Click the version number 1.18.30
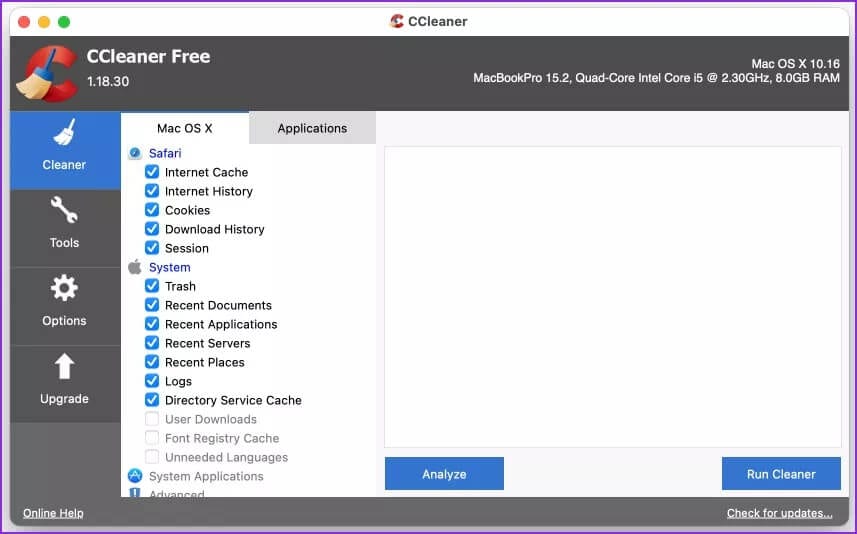This screenshot has width=857, height=534. tap(108, 81)
